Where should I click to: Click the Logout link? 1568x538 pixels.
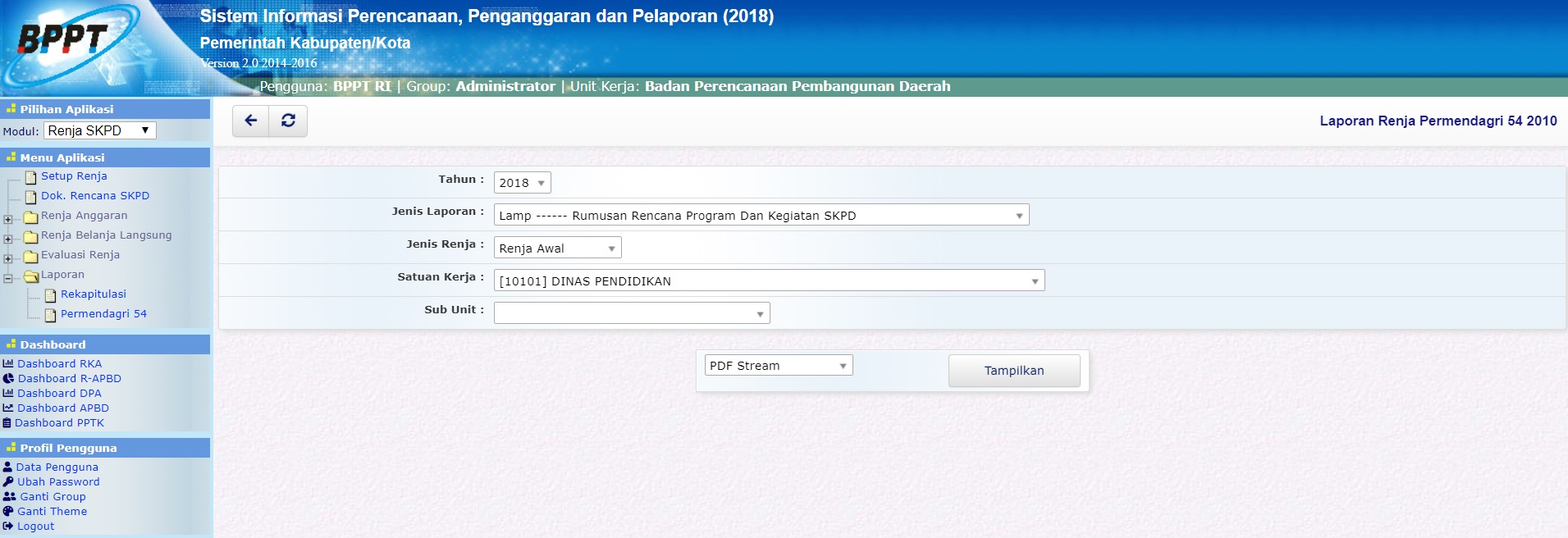(35, 526)
